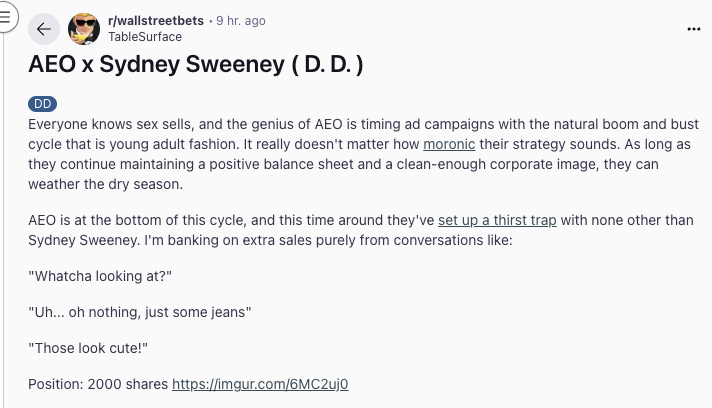View the TableSurface author profile
The width and height of the screenshot is (712, 408).
coord(145,37)
